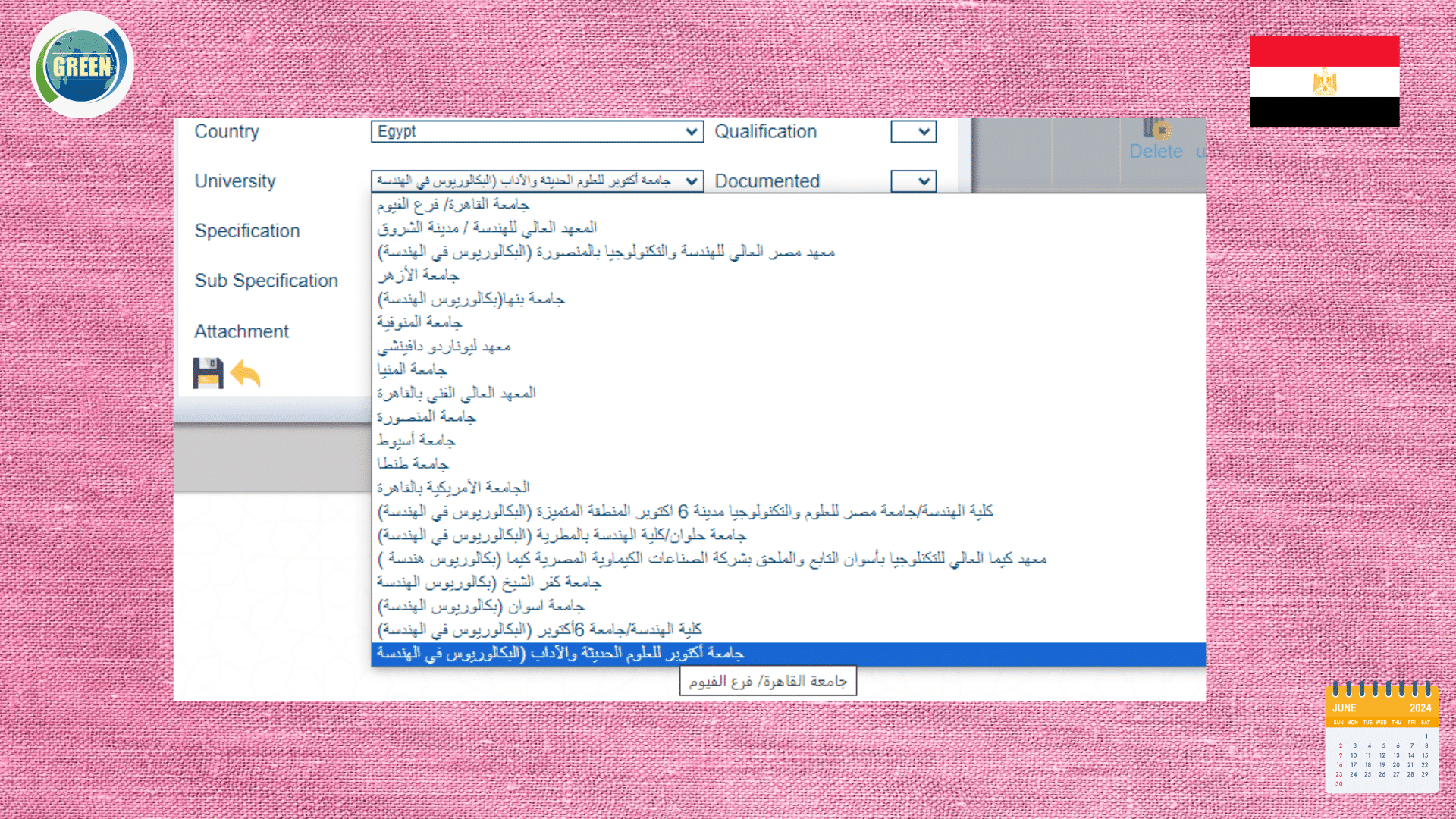
Task: Collapse the University dropdown arrow
Action: coord(691,181)
